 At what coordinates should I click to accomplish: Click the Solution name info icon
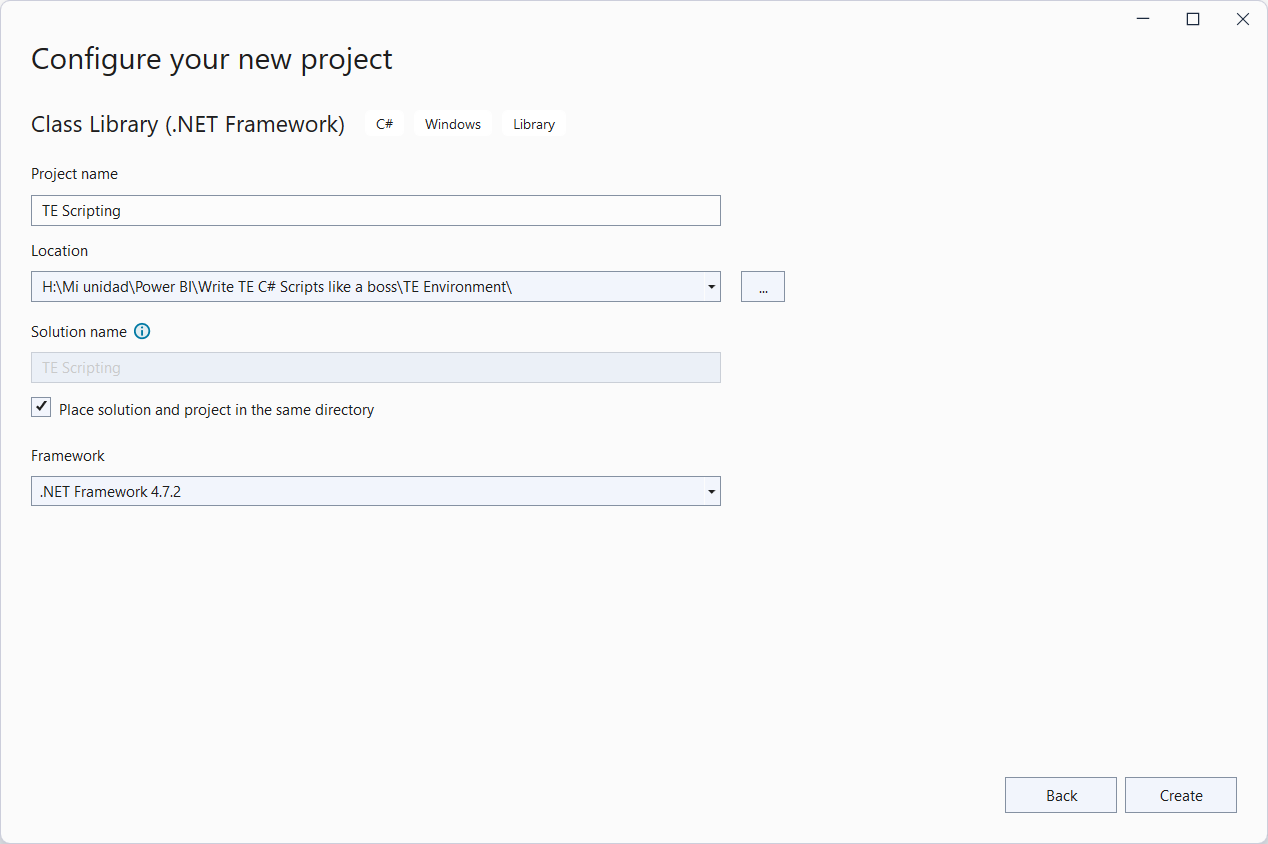pyautogui.click(x=142, y=331)
